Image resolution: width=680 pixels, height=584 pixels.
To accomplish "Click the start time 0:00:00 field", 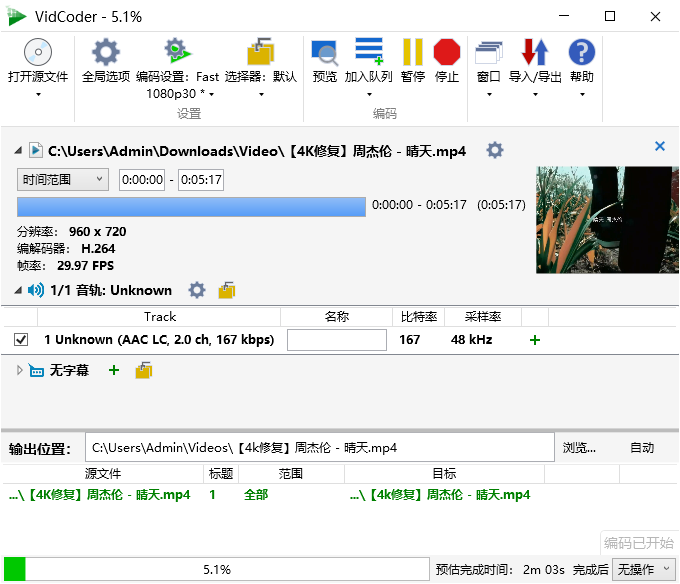I will (x=142, y=179).
